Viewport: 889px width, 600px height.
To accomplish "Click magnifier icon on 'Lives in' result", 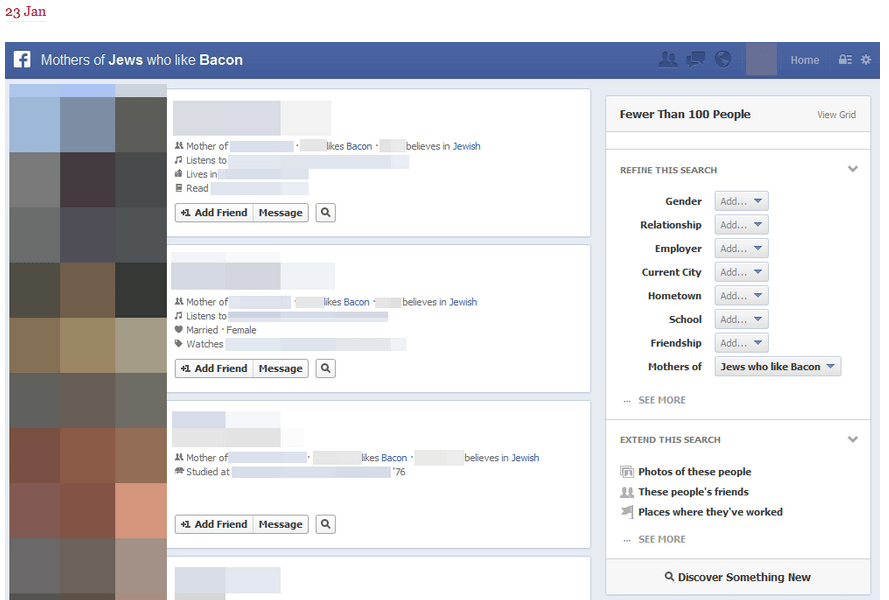I will (325, 213).
